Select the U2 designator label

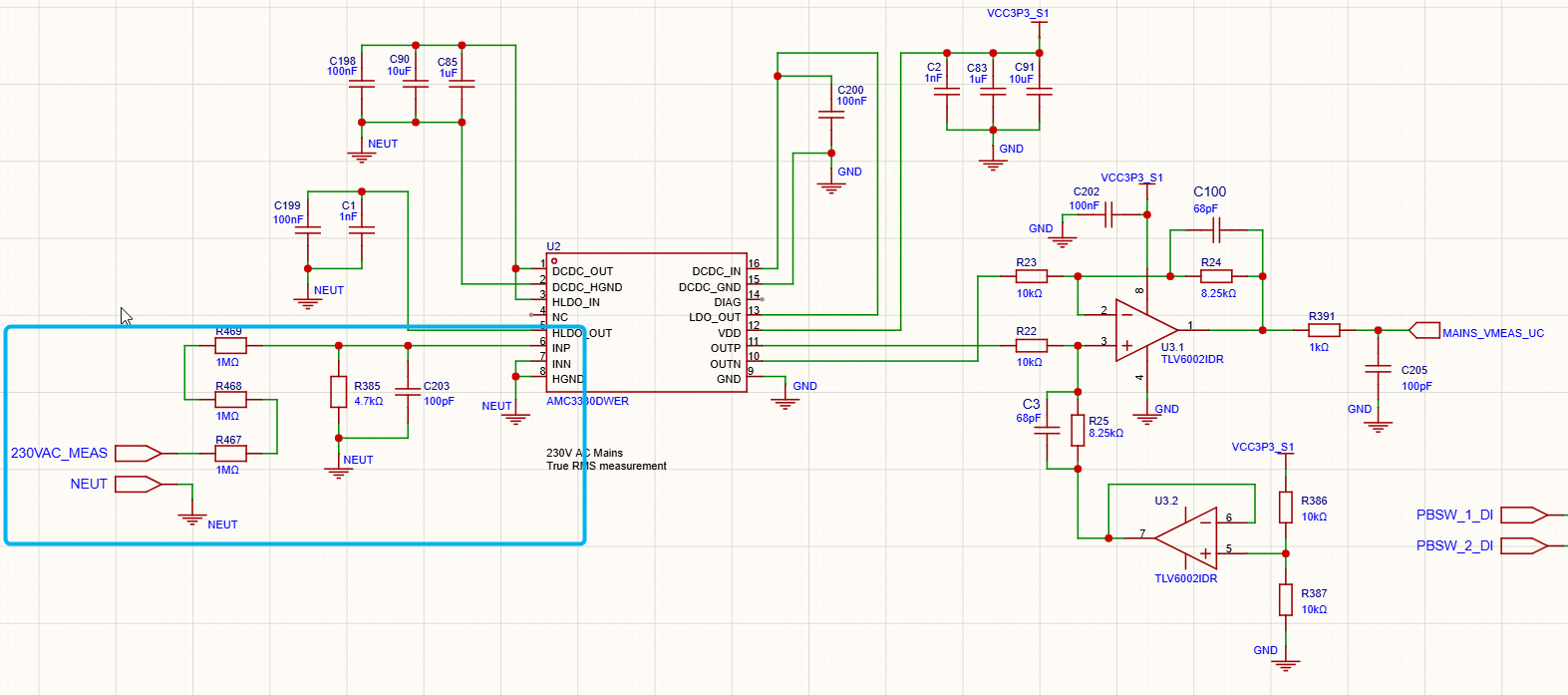click(x=553, y=246)
